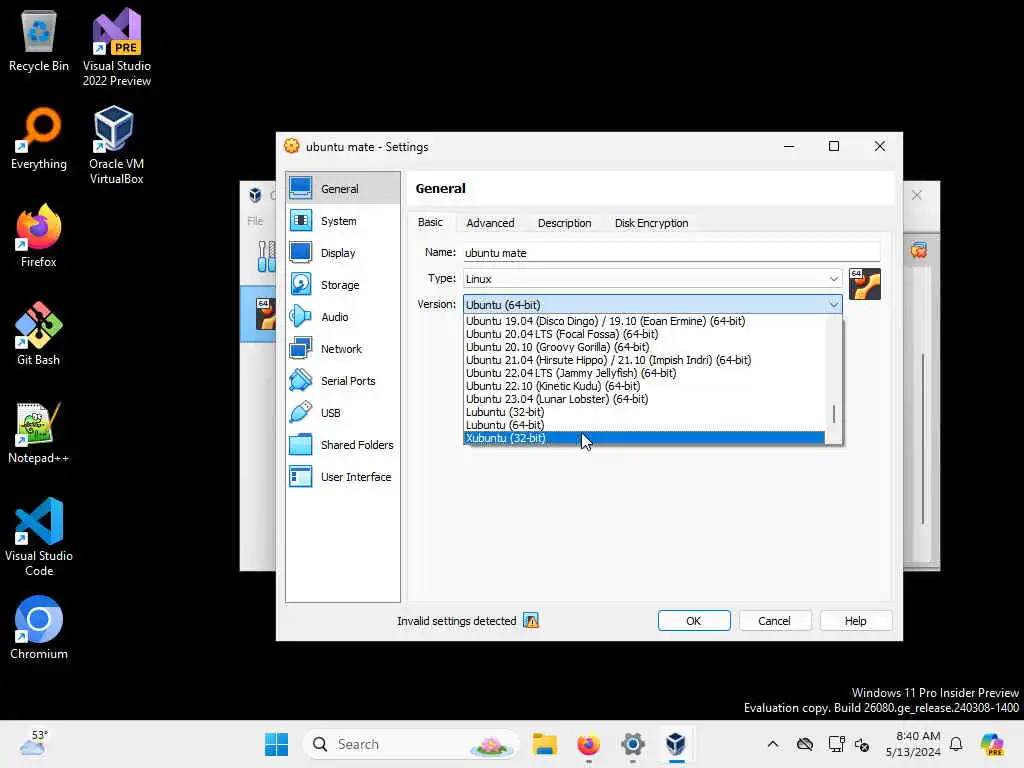Select the Oracle VM VirtualBox desktop shortcut
Image resolution: width=1024 pixels, height=768 pixels.
click(x=116, y=145)
